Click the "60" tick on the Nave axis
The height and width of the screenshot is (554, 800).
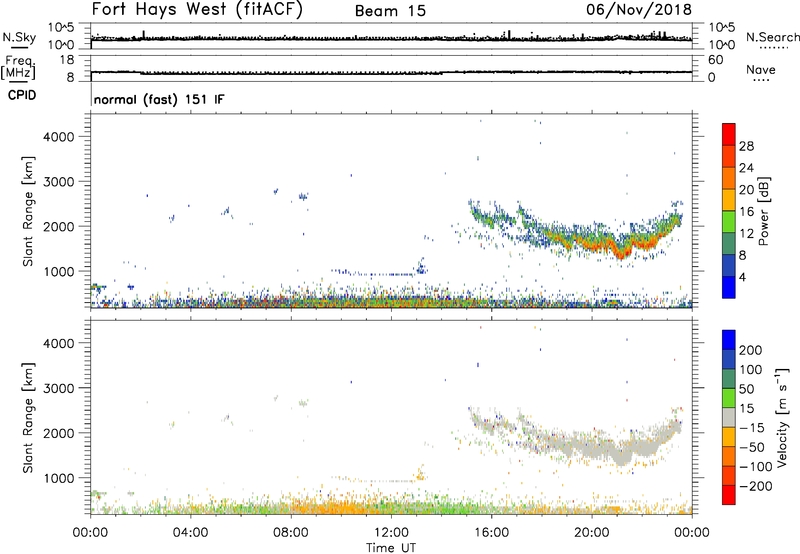[715, 60]
